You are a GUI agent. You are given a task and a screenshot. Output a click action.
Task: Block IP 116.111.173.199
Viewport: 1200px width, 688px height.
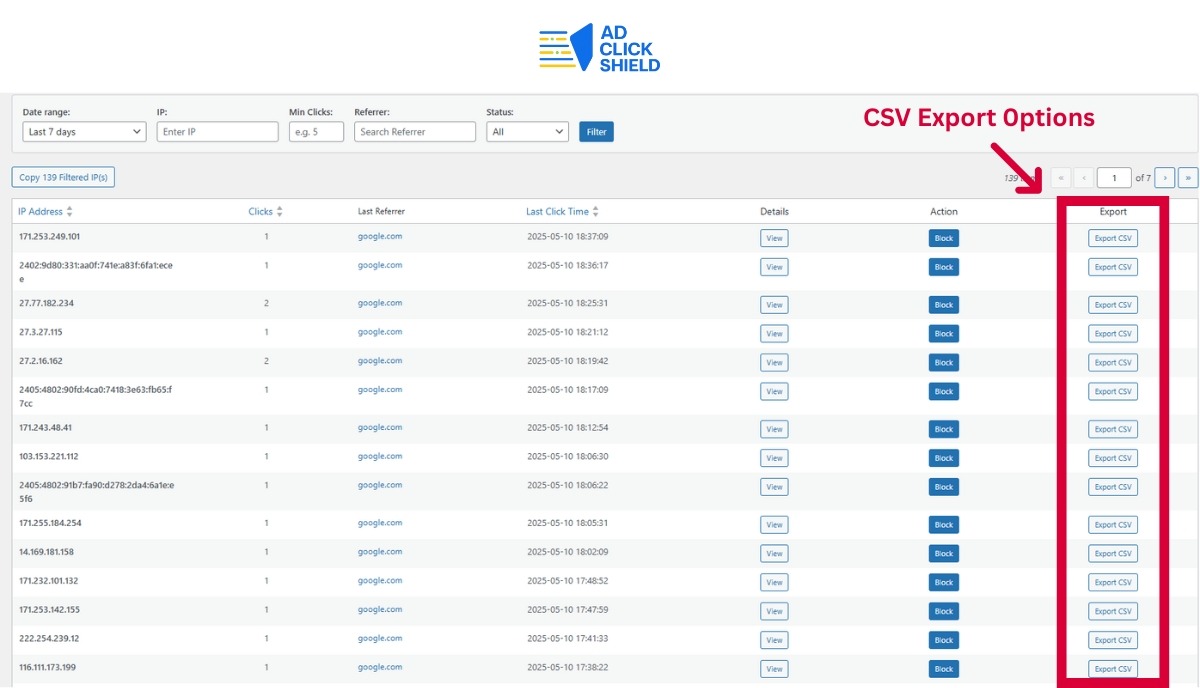pyautogui.click(x=943, y=669)
